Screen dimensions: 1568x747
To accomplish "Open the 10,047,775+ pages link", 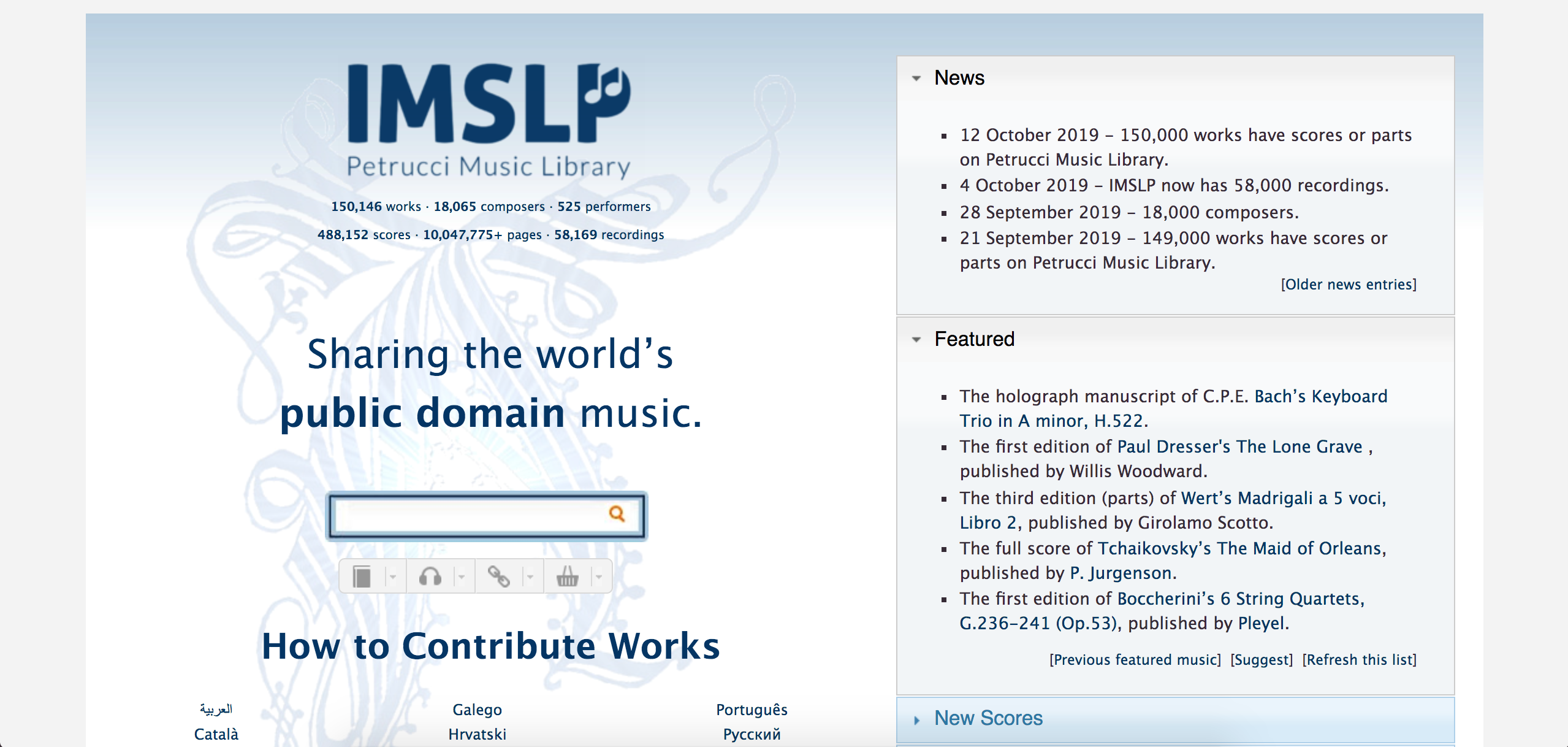I will (482, 235).
